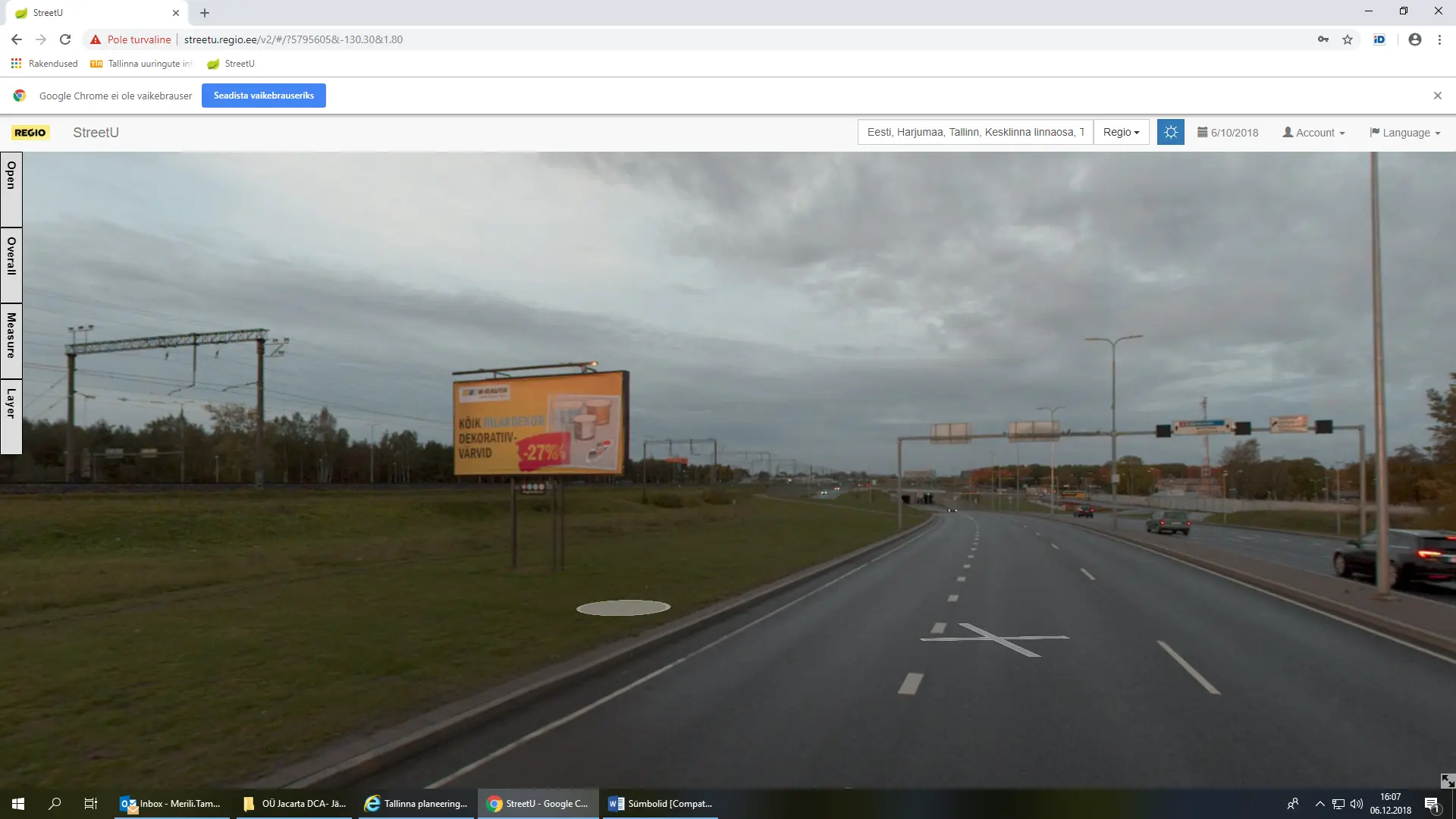Click the 6/10/2018 date calendar
Image resolution: width=1456 pixels, height=819 pixels.
[x=1228, y=133]
